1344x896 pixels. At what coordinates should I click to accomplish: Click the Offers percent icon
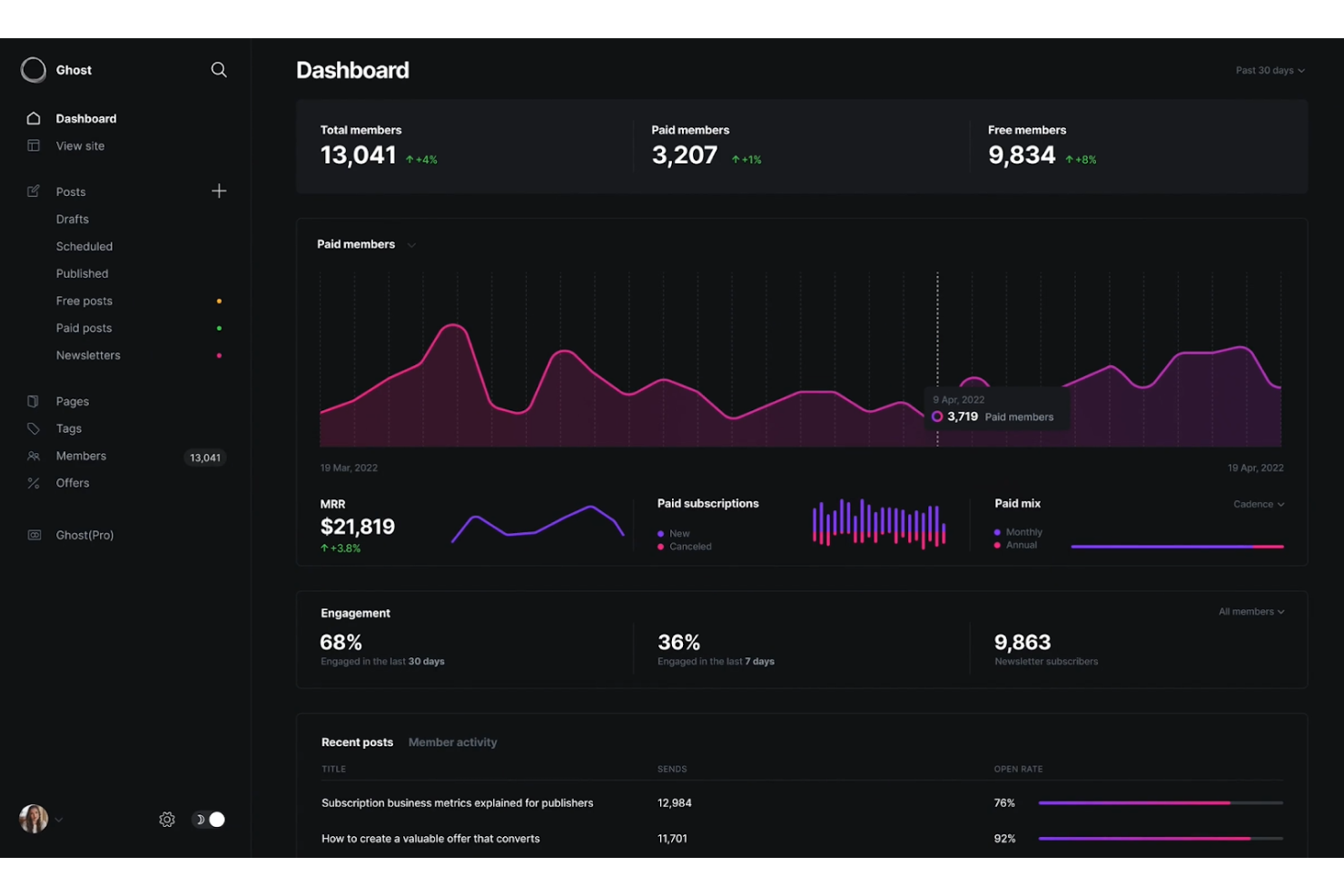34,483
